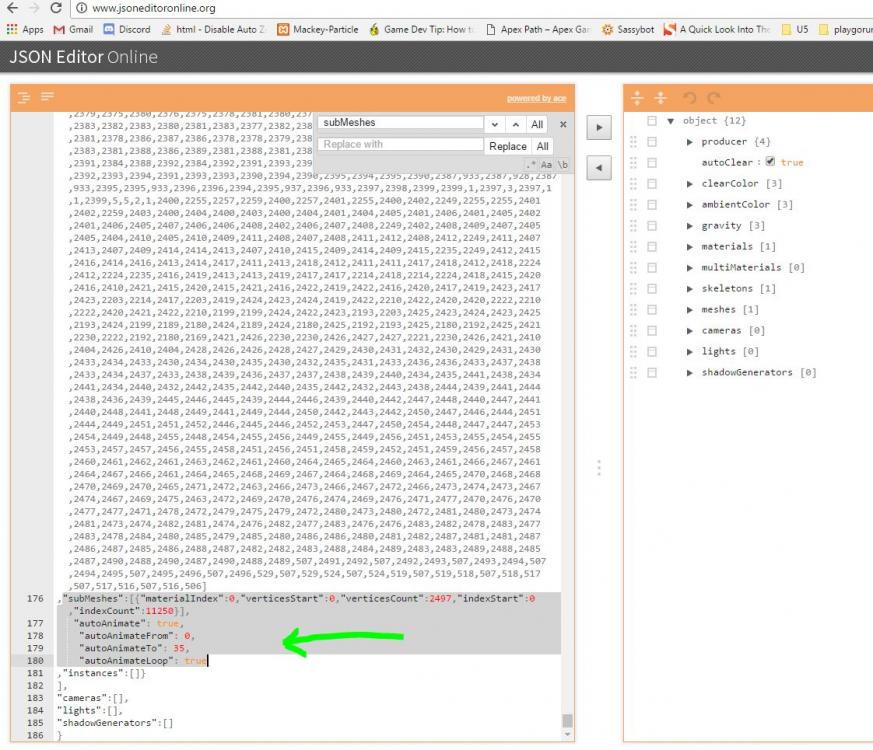Open the A Quick Look Into bookmark

717,30
